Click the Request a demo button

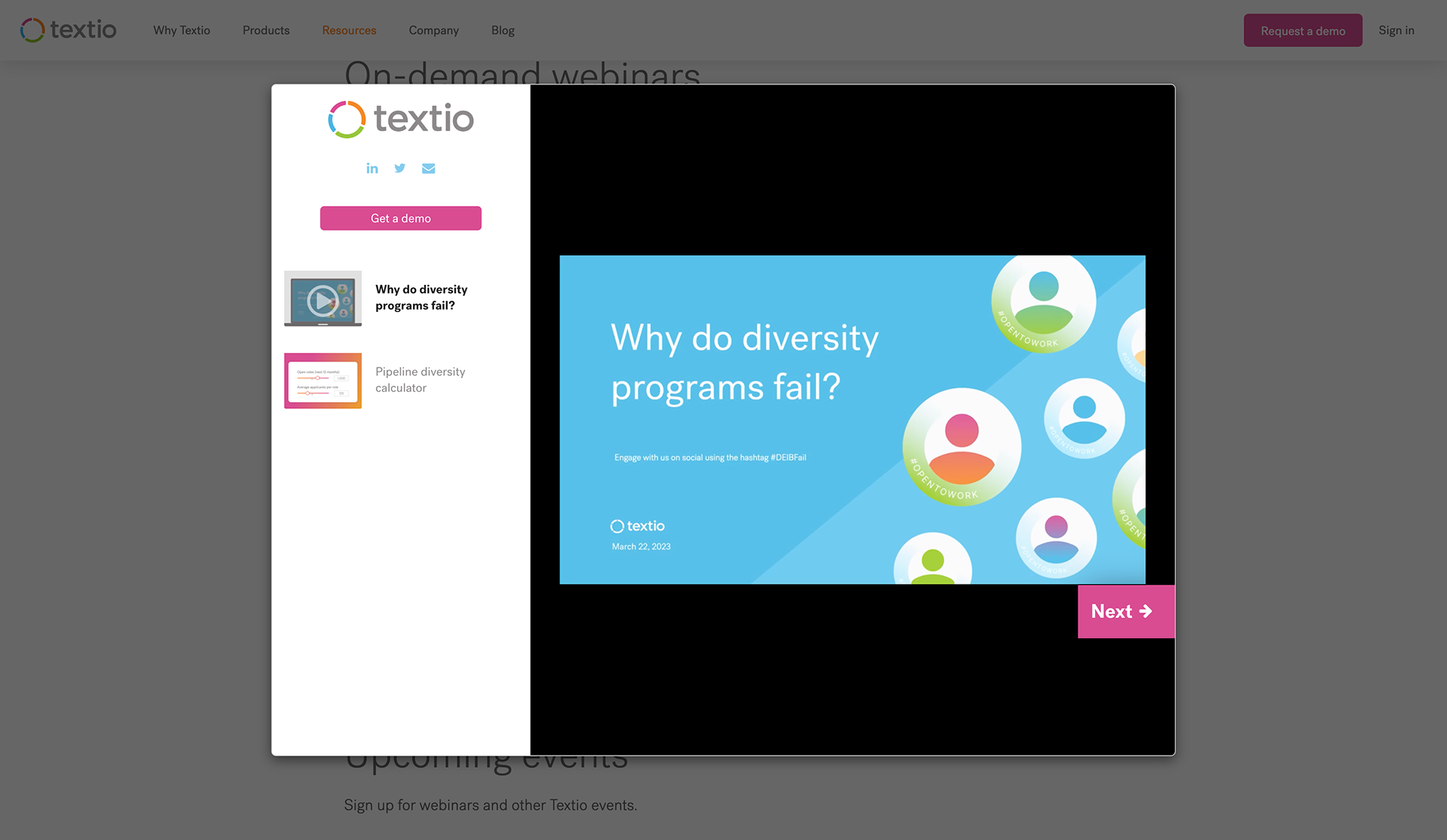pos(1302,30)
